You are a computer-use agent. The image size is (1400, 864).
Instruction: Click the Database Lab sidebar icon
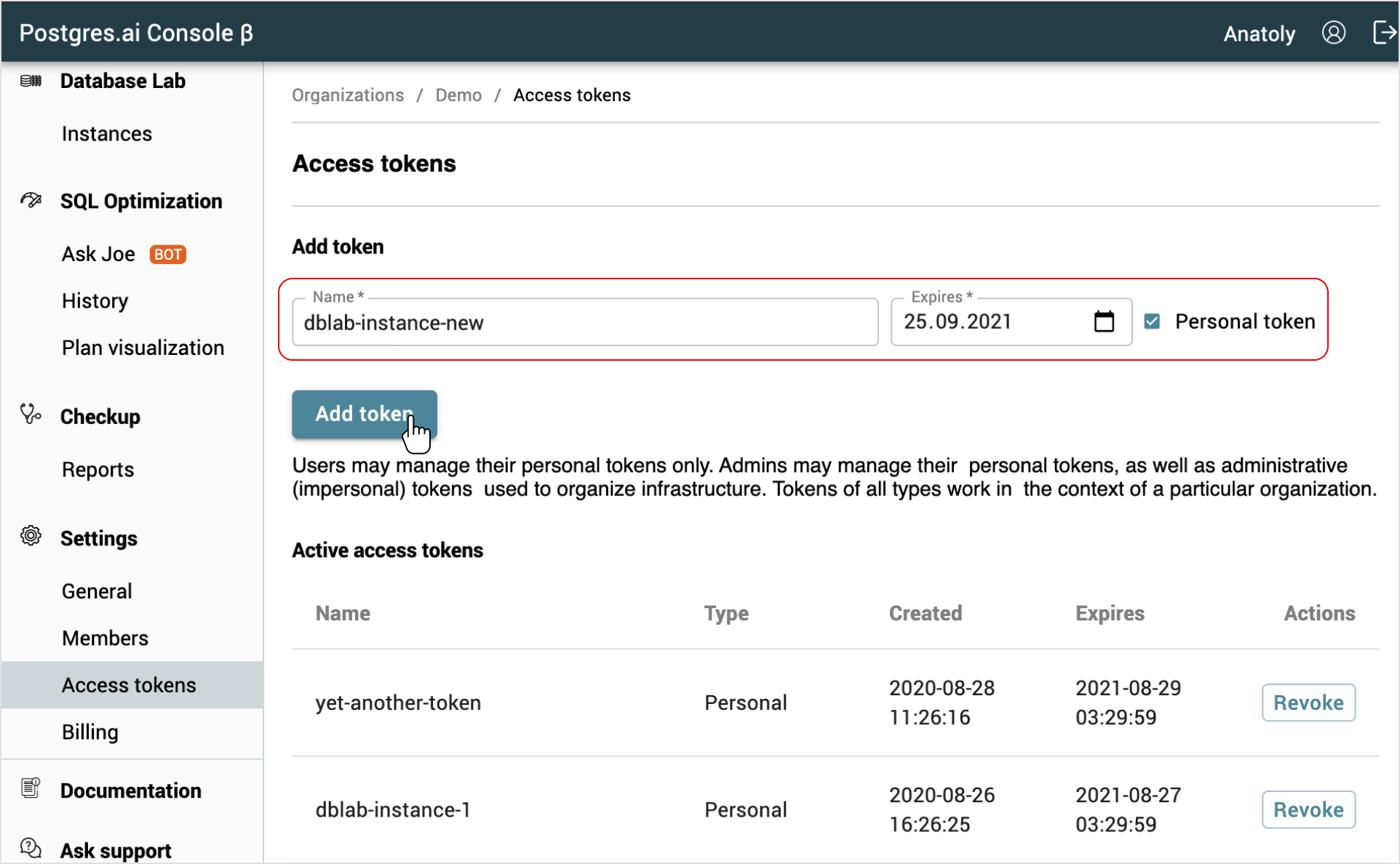click(31, 81)
